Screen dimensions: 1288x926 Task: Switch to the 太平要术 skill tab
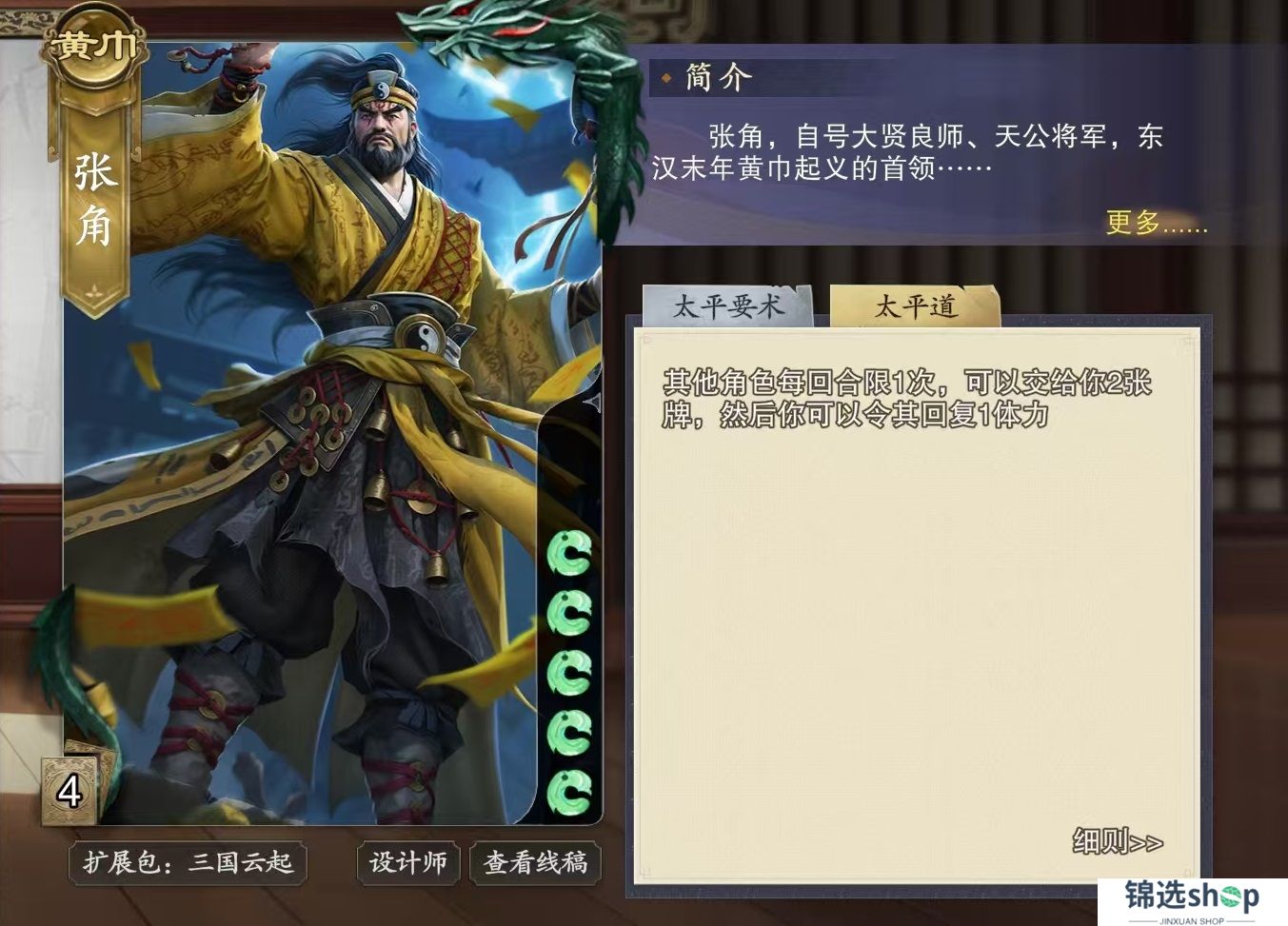pyautogui.click(x=728, y=306)
